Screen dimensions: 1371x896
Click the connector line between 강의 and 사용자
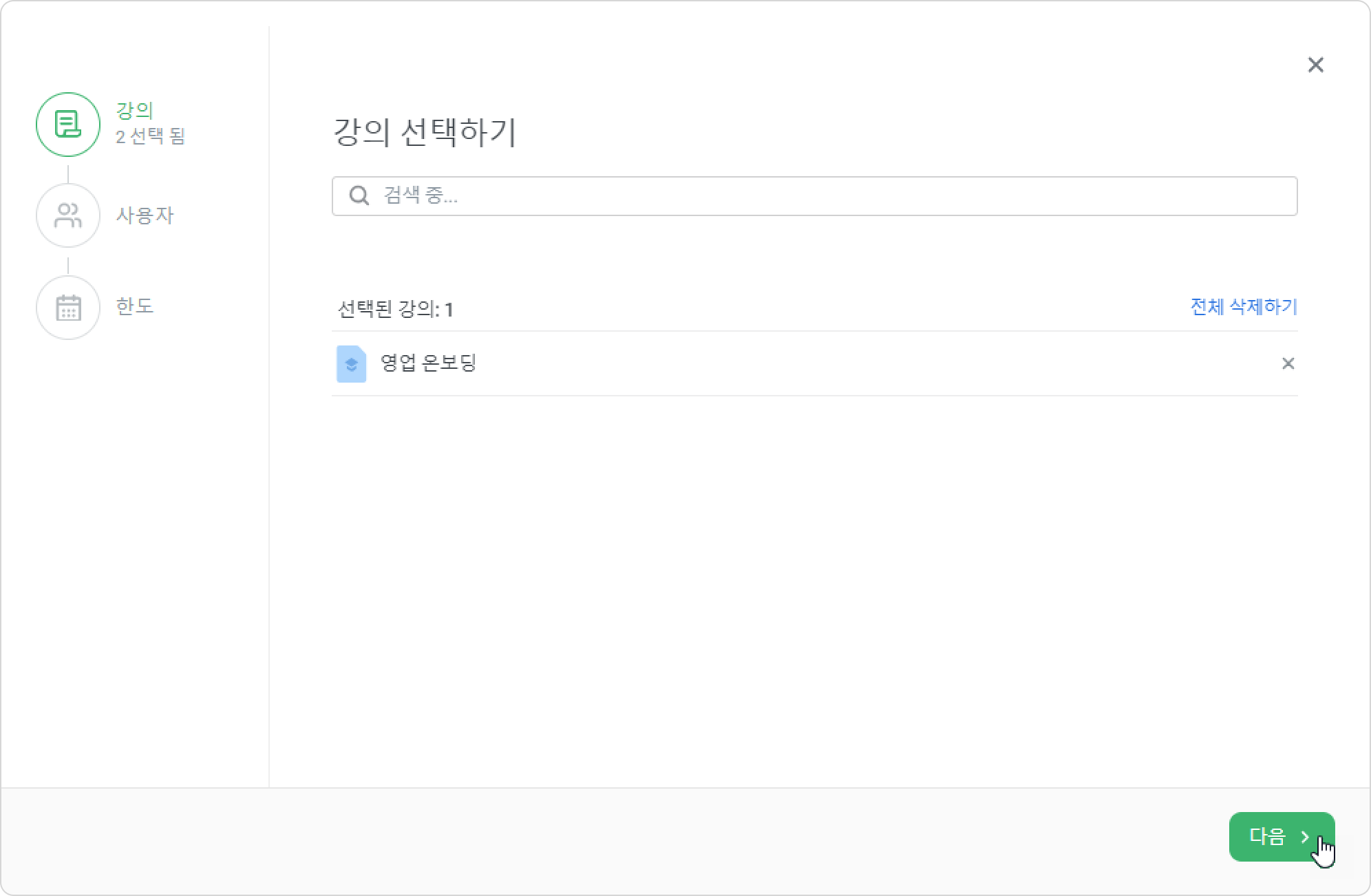[68, 174]
